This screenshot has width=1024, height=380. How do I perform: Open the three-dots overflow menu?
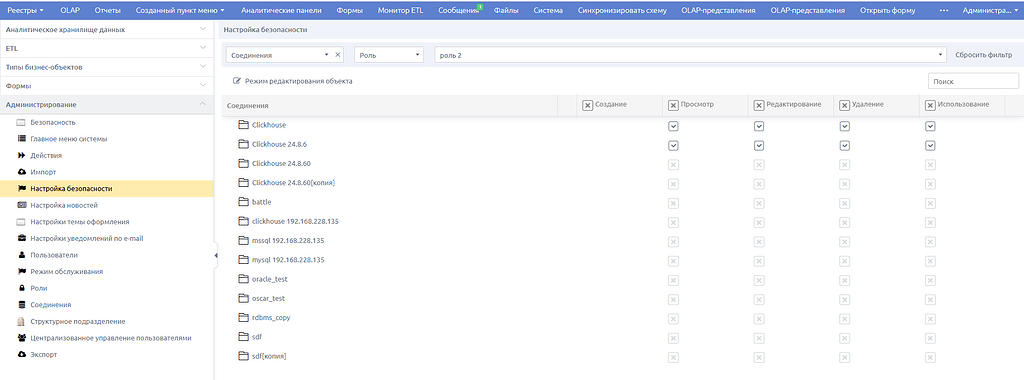(944, 10)
